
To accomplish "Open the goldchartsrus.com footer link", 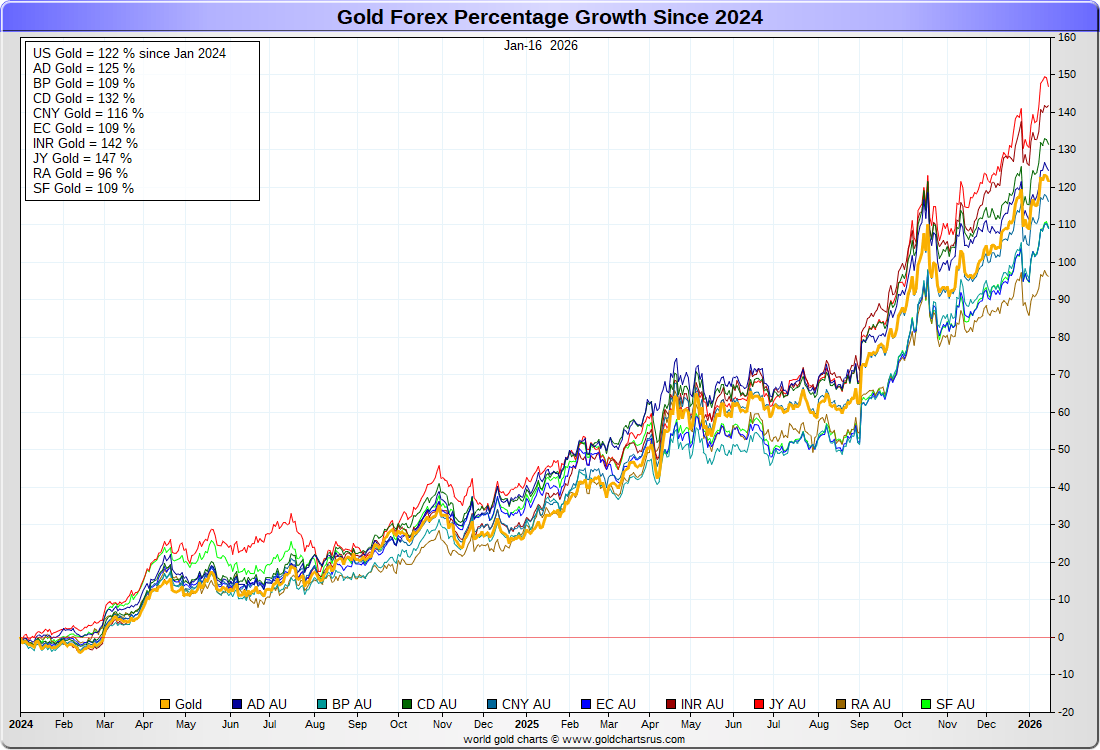I will [574, 740].
